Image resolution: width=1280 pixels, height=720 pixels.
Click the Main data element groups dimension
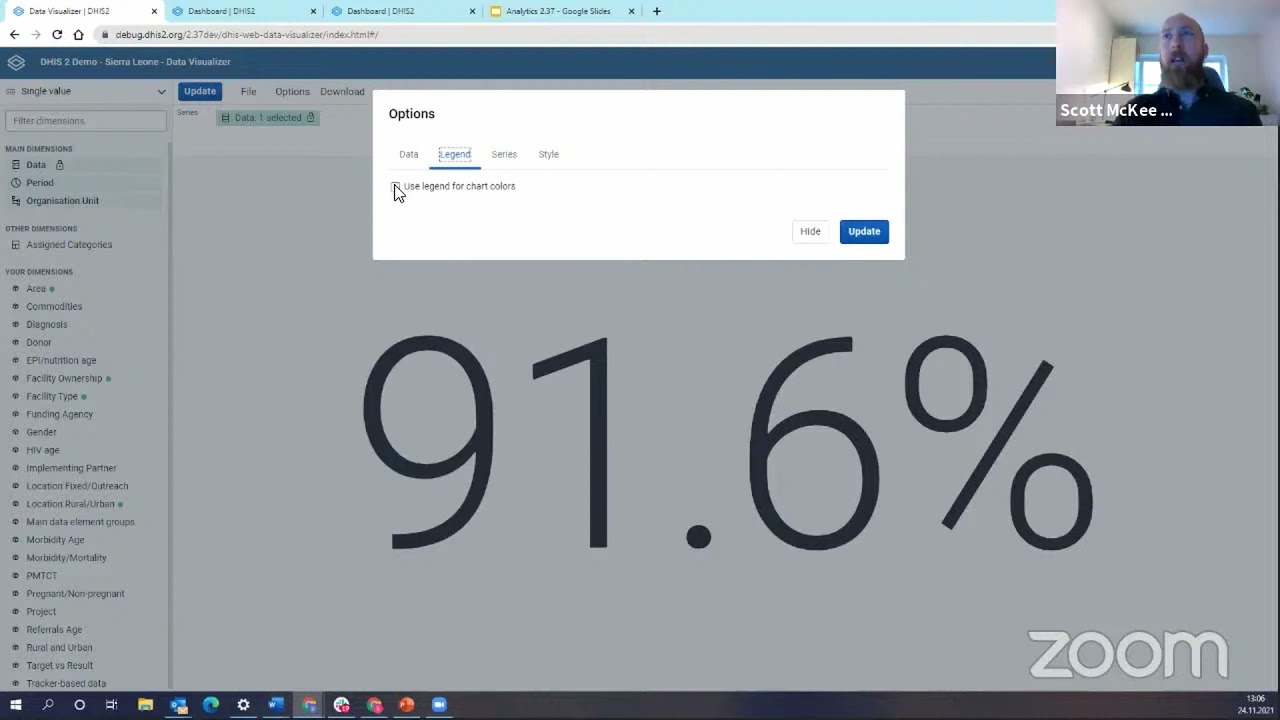[x=80, y=522]
